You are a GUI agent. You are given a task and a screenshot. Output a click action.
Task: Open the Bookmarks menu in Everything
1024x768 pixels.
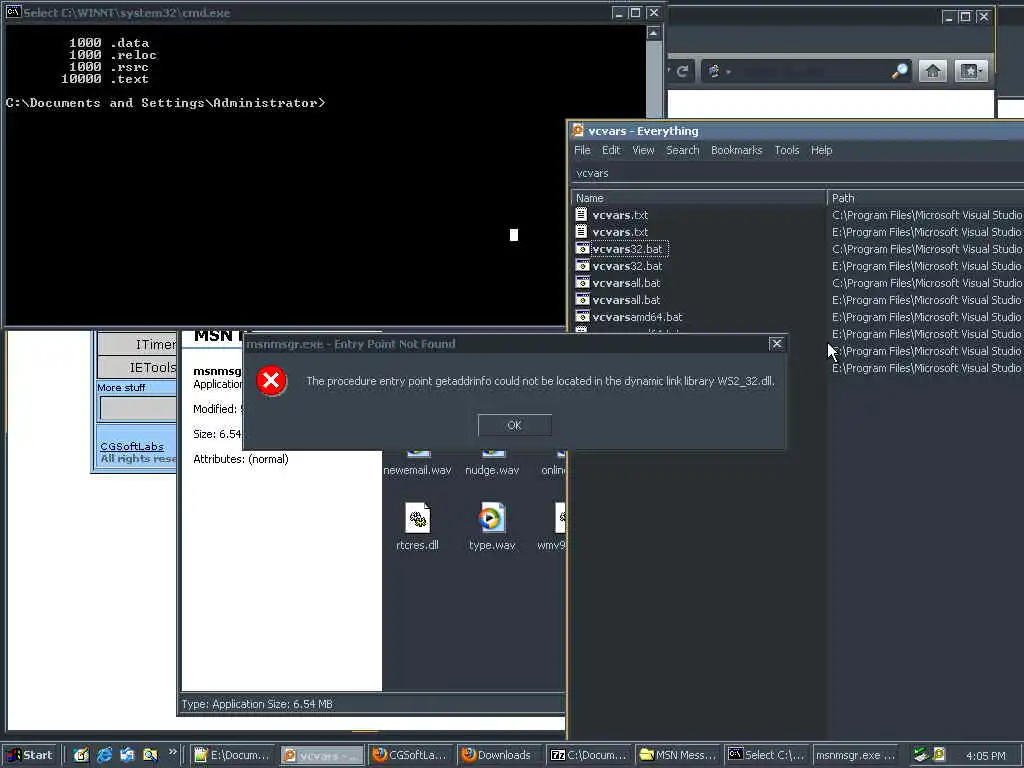pos(737,150)
